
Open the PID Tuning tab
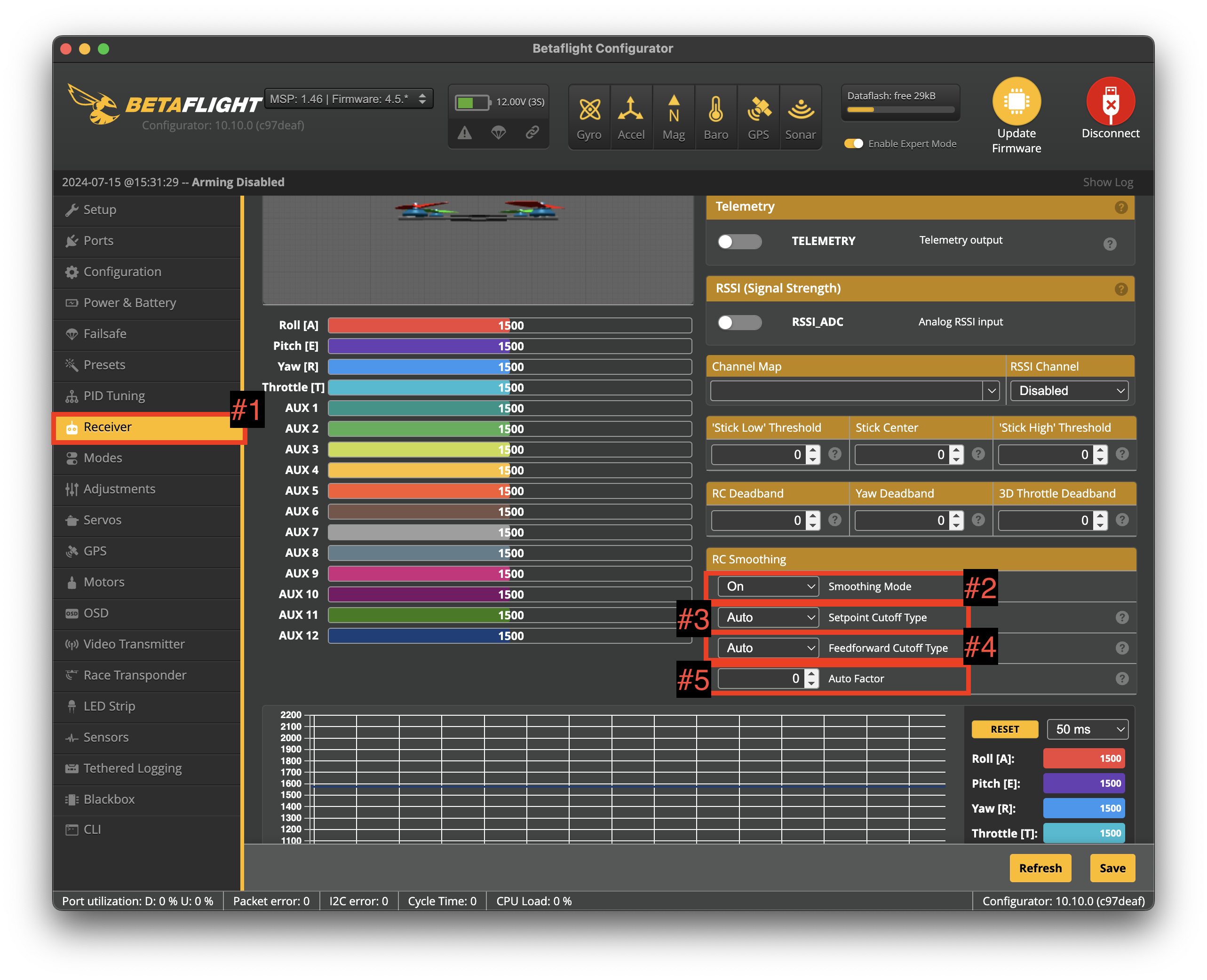pyautogui.click(x=147, y=396)
